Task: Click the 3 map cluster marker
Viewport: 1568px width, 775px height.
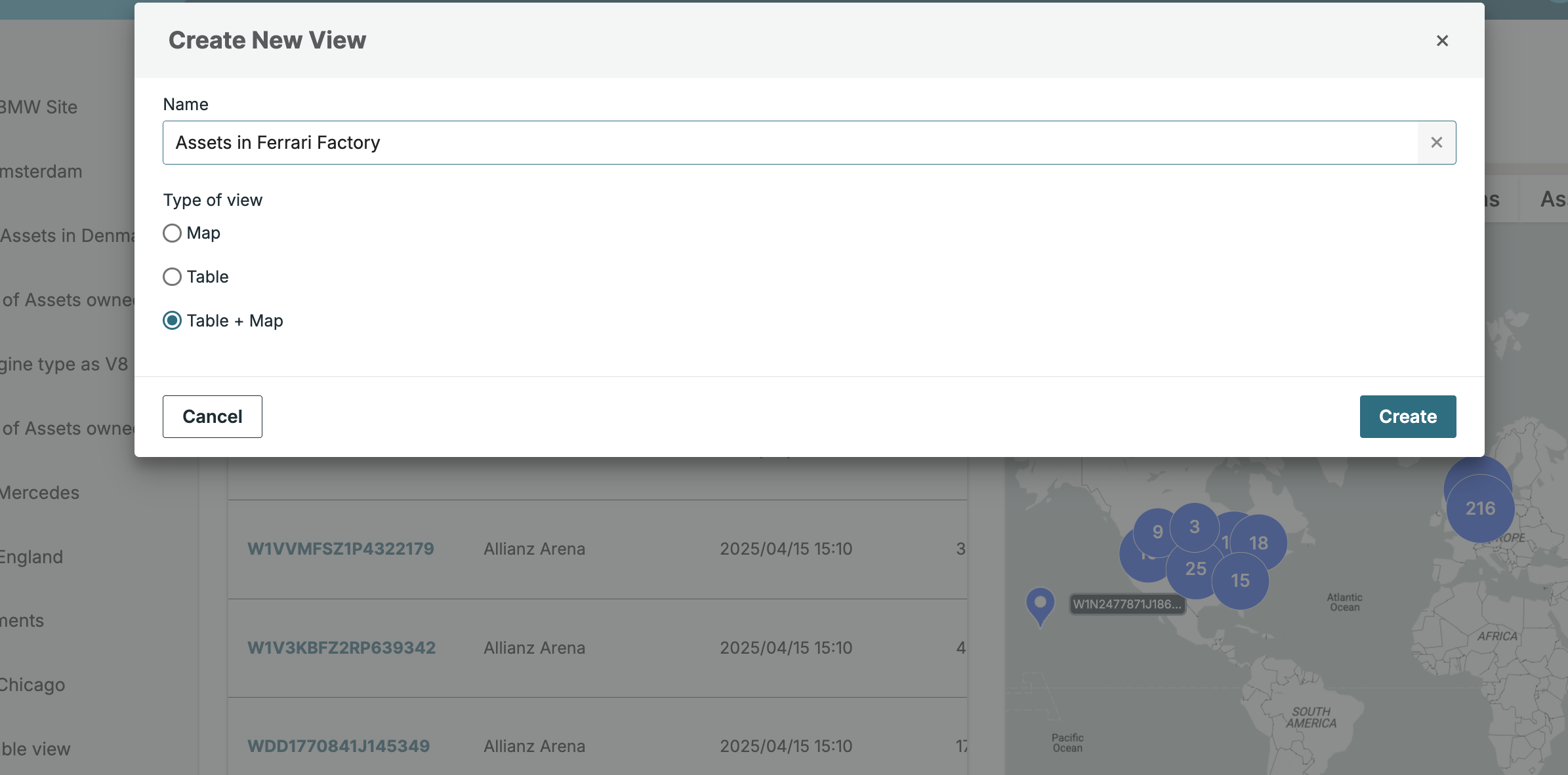Action: tap(1194, 527)
